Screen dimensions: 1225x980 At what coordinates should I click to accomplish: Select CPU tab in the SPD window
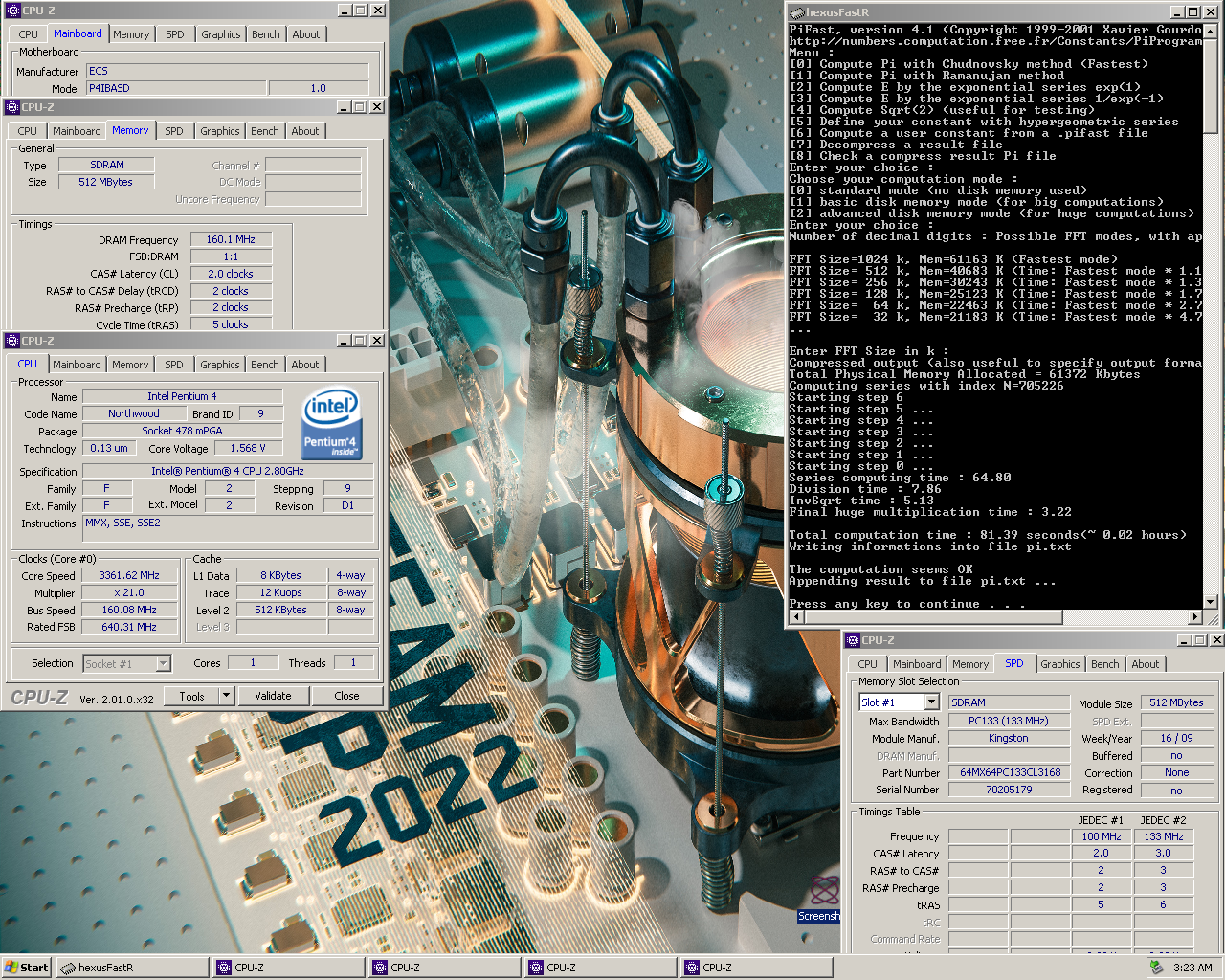pos(867,664)
